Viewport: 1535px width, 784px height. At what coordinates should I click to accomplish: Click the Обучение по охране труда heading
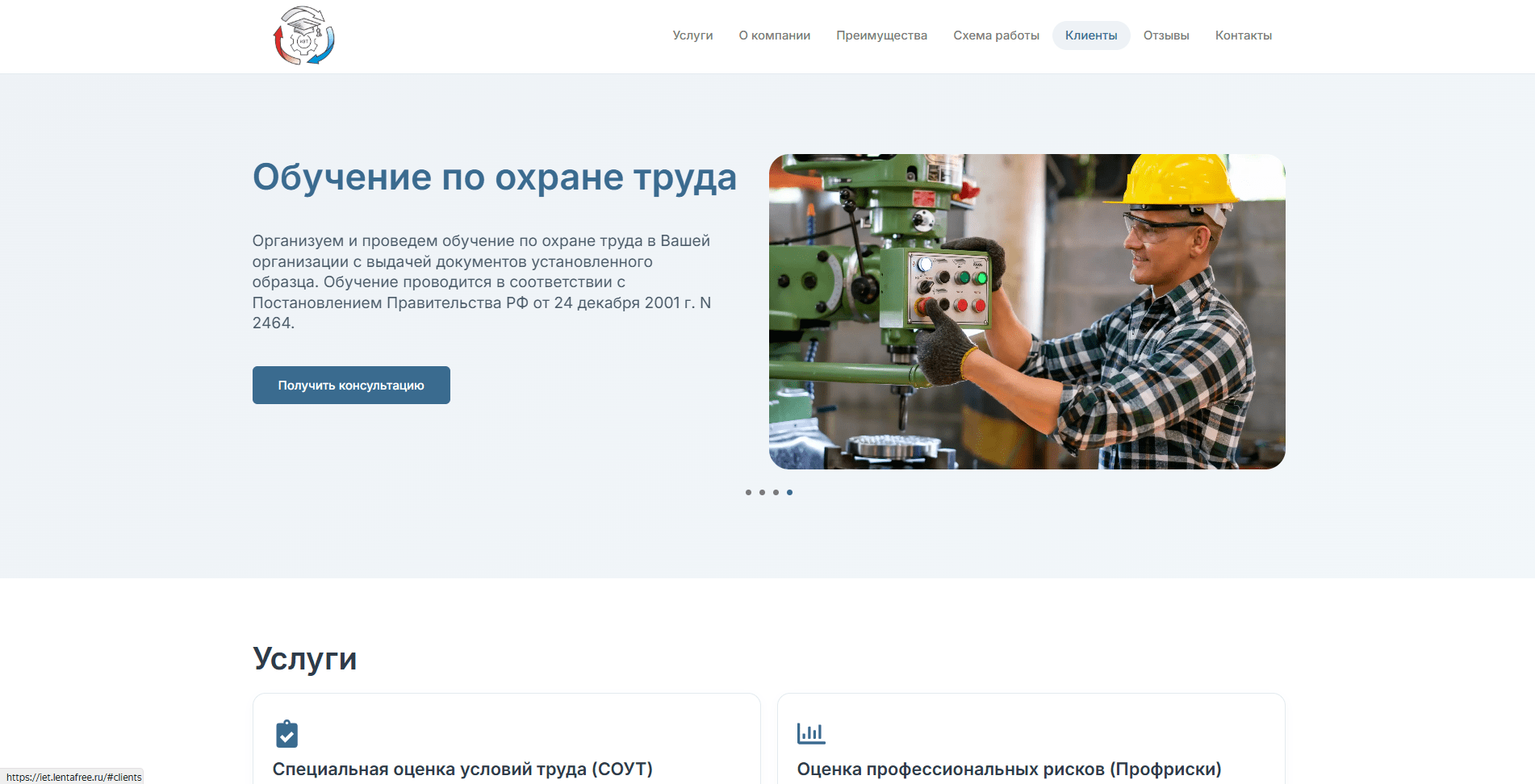click(x=495, y=177)
